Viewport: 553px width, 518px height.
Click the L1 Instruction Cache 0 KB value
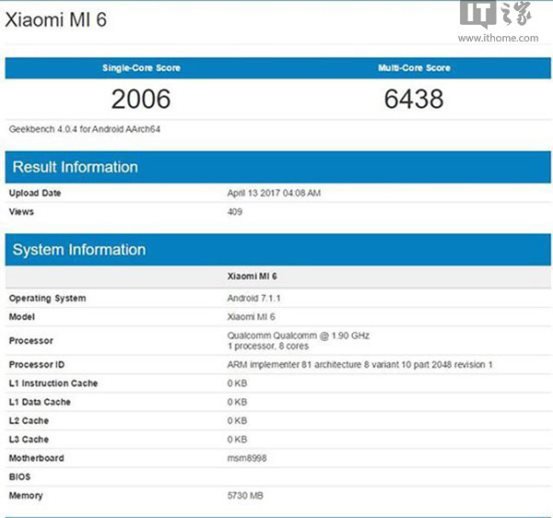237,383
